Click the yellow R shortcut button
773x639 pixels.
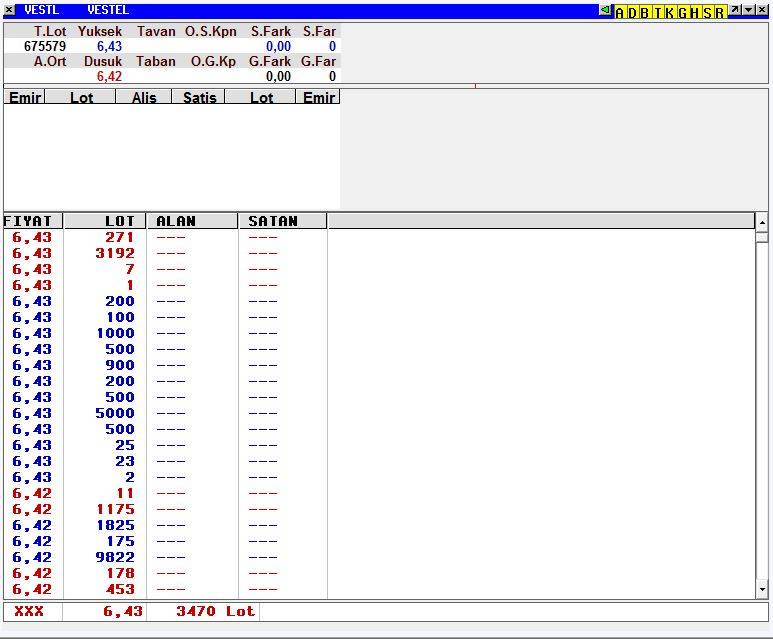click(720, 12)
